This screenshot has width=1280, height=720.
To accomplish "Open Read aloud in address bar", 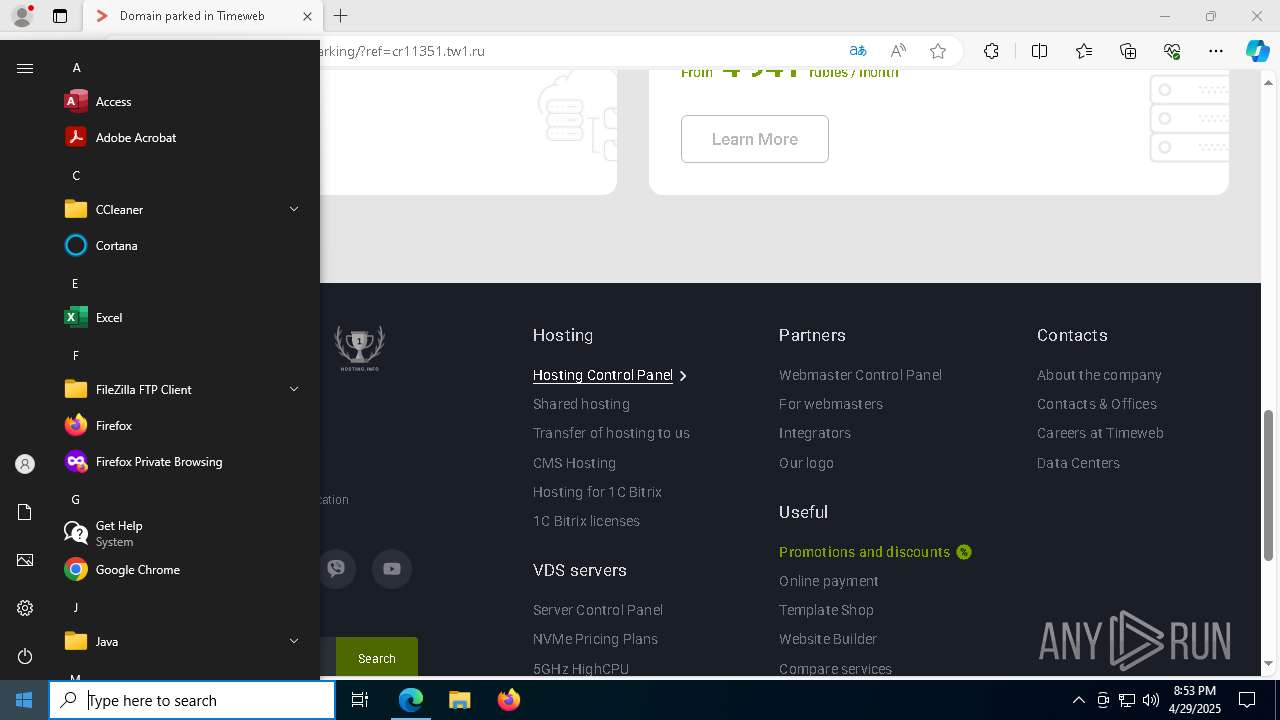I will pyautogui.click(x=898, y=51).
